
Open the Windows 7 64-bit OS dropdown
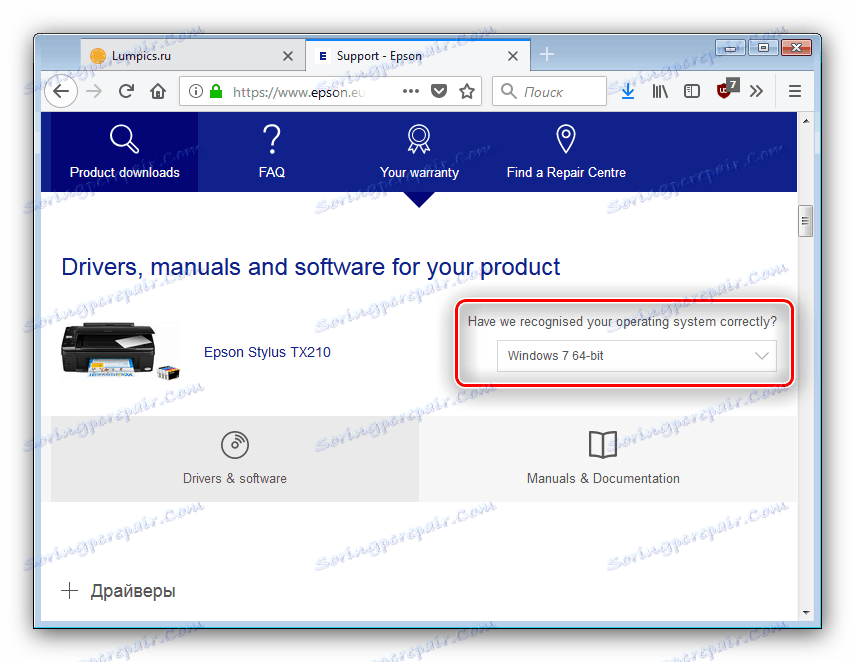point(636,356)
